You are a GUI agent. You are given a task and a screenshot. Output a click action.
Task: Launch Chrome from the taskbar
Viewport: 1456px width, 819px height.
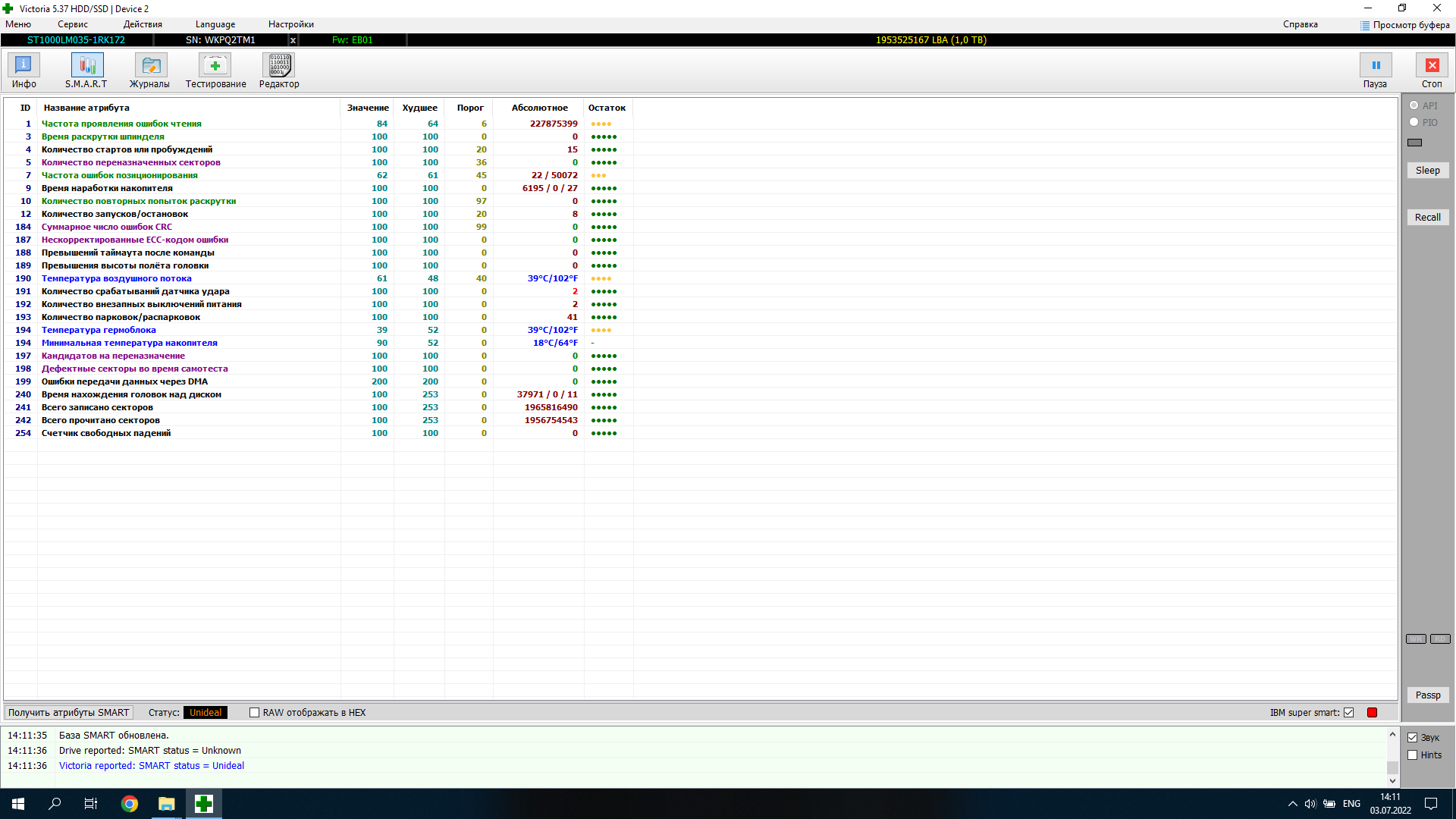pos(130,804)
